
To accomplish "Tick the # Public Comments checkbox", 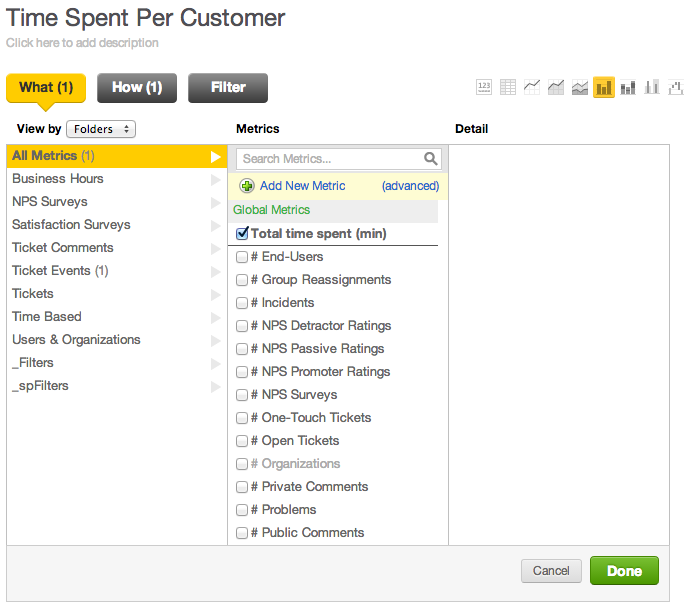I will click(242, 533).
